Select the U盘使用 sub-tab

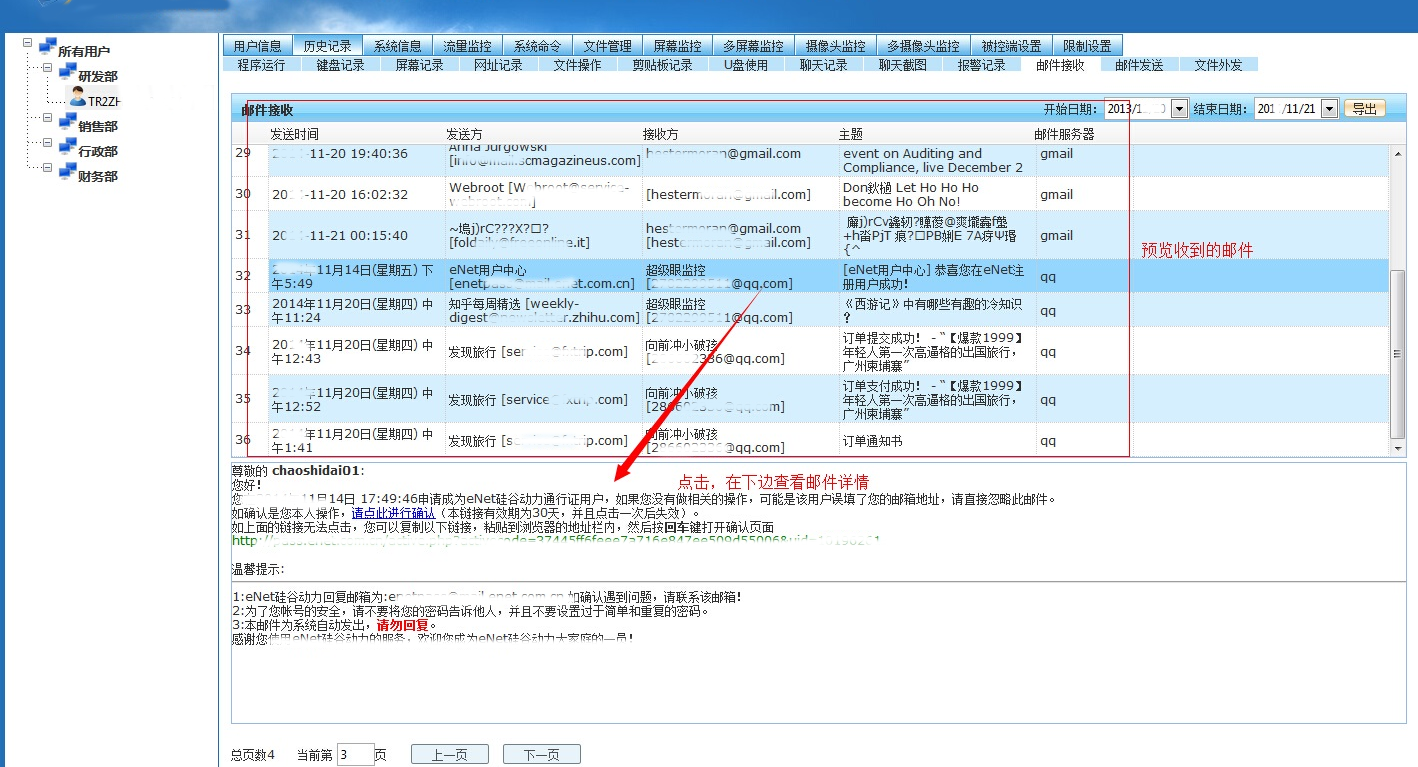746,64
